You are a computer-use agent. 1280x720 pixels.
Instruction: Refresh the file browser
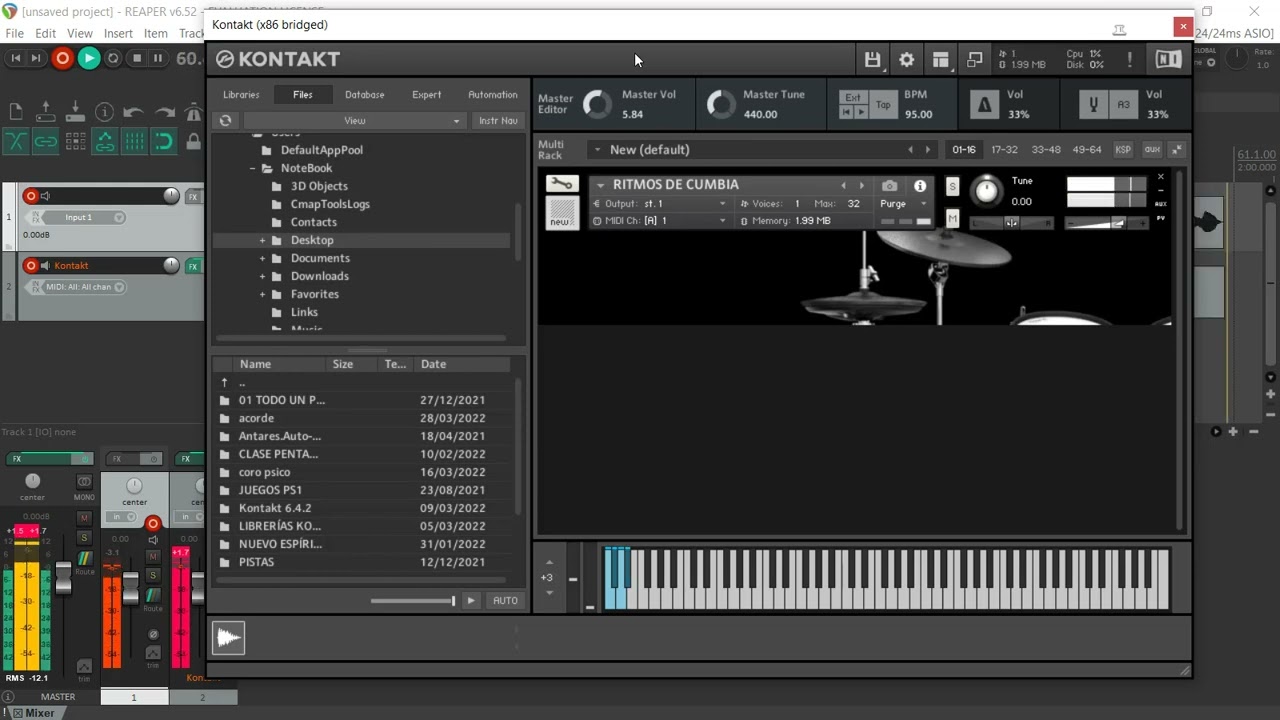tap(226, 121)
